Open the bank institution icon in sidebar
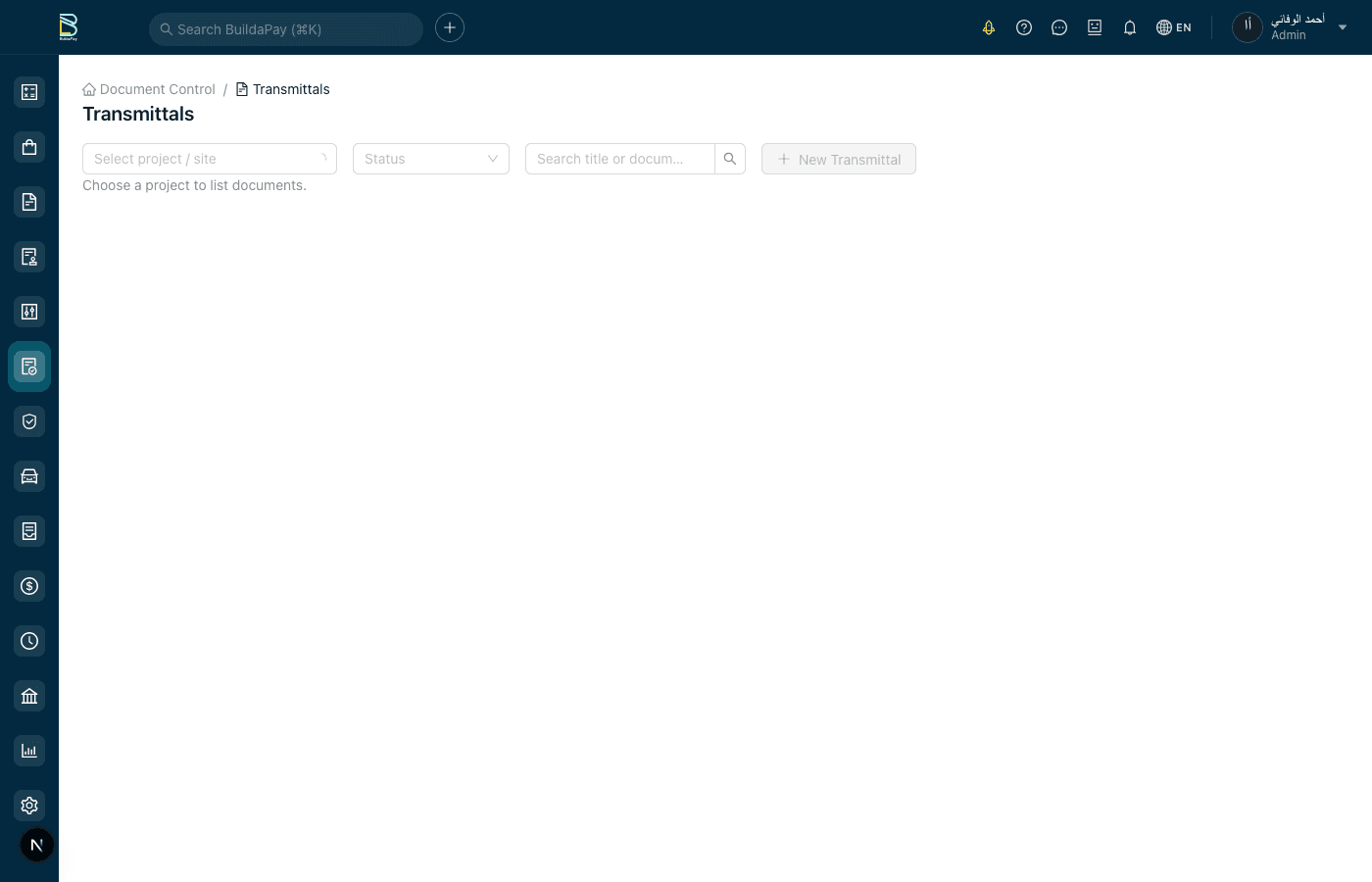 [29, 695]
